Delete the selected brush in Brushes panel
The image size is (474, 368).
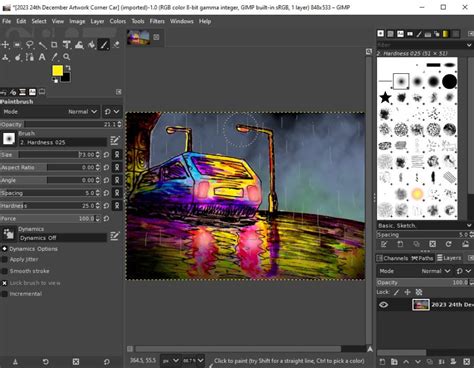[x=432, y=244]
